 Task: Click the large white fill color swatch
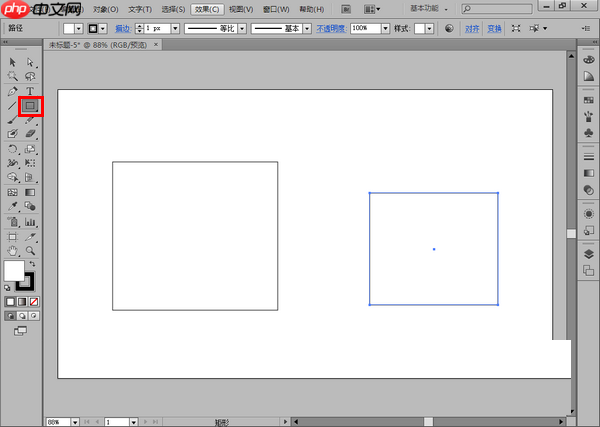(x=14, y=271)
